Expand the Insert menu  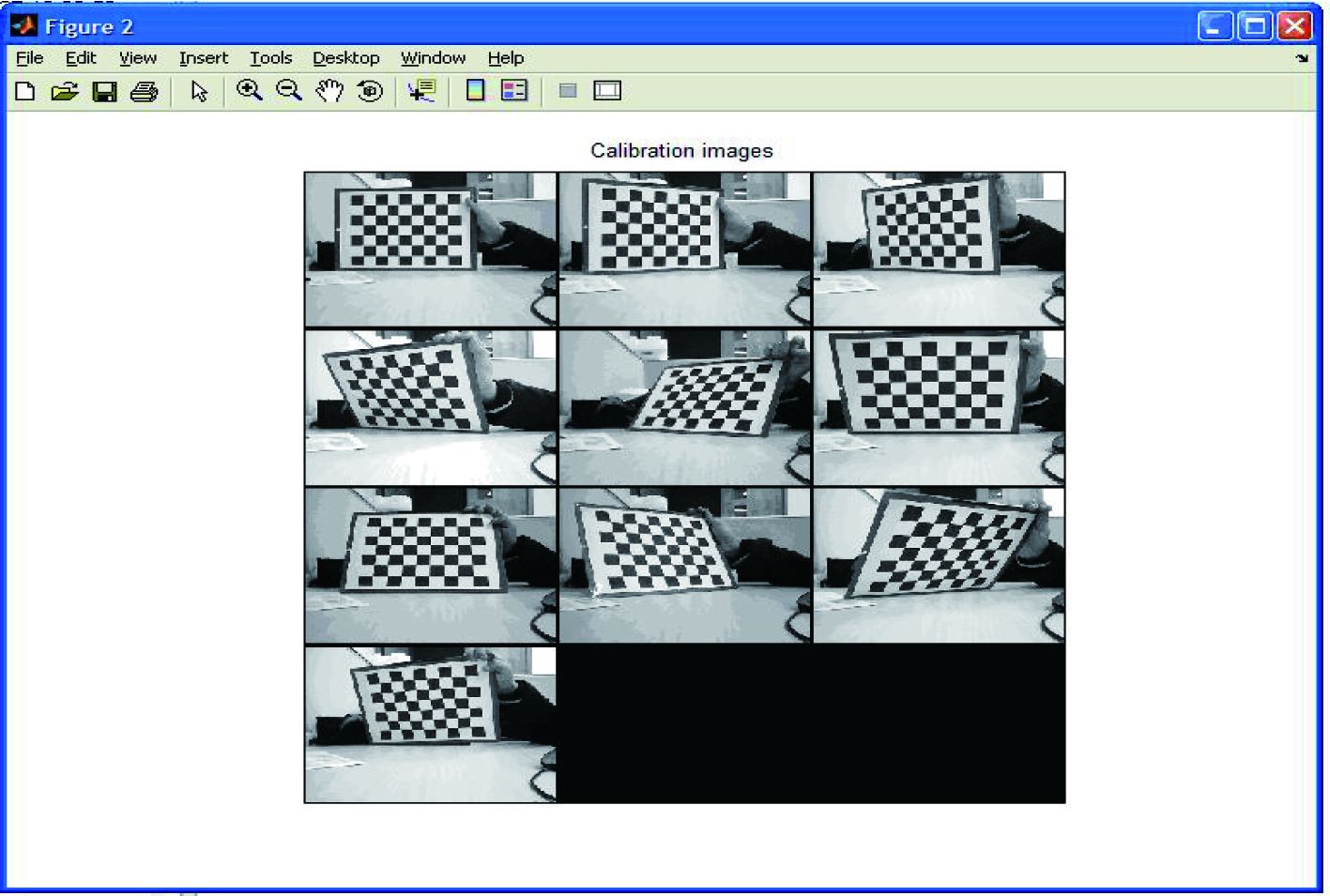pyautogui.click(x=203, y=58)
